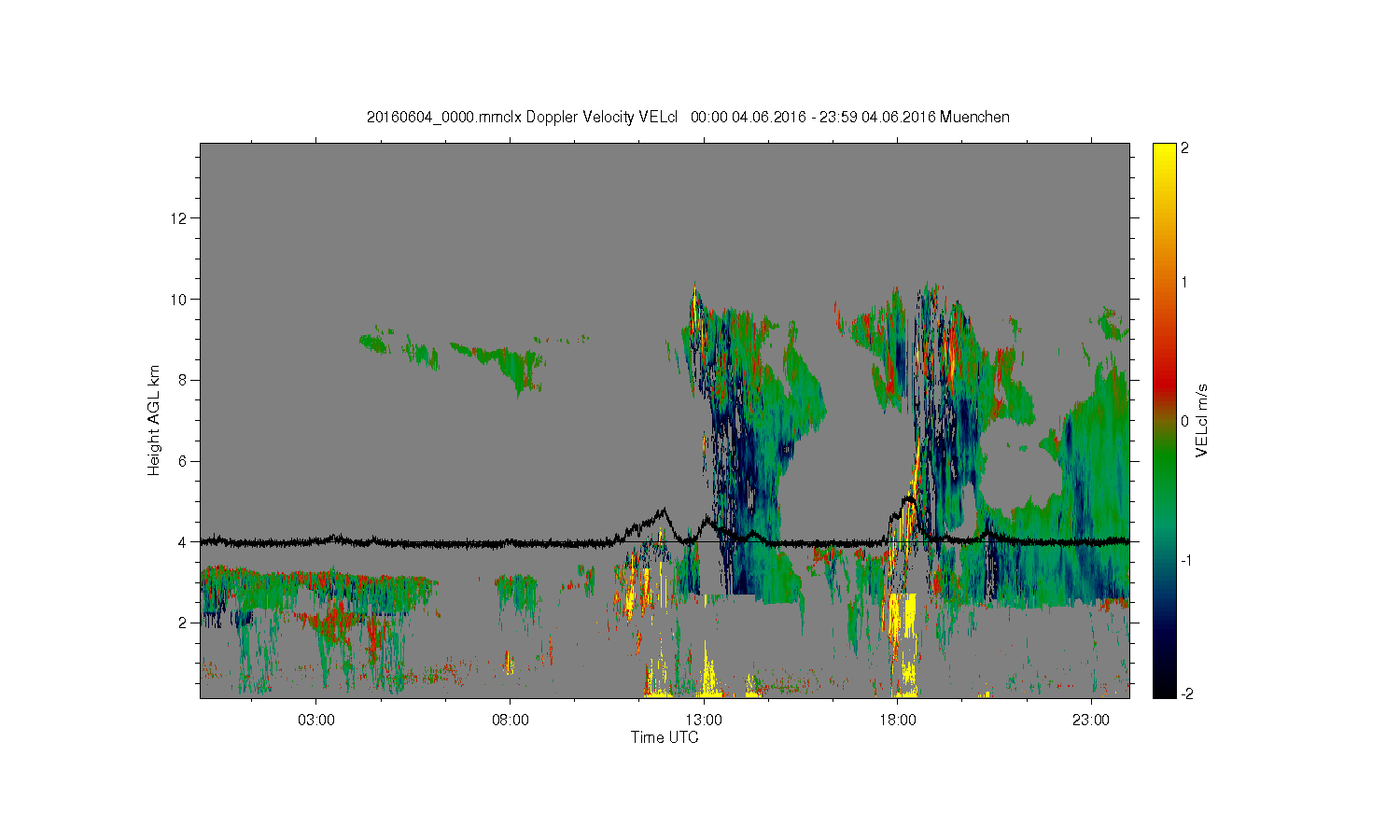1400x840 pixels.
Task: Select the "Height AGL km" axis label
Action: click(154, 420)
